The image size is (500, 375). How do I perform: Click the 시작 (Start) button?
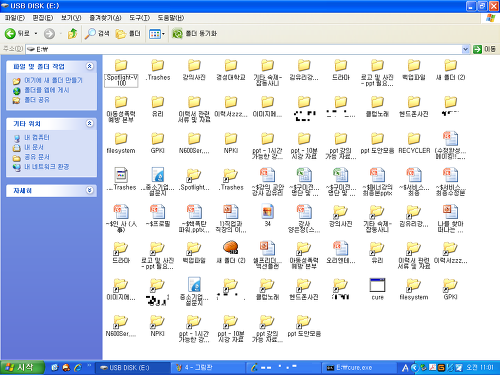click(22, 368)
